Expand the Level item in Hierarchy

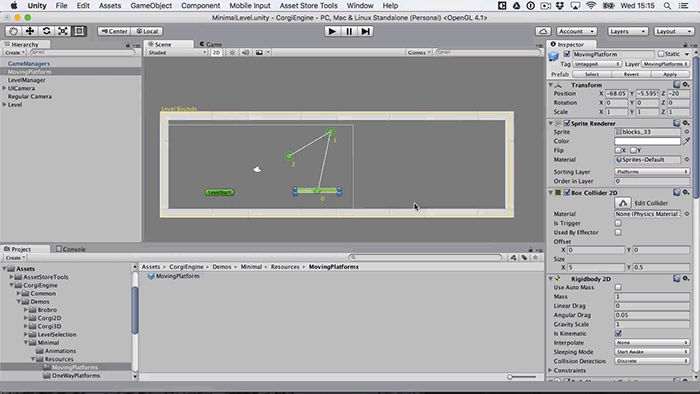4,105
